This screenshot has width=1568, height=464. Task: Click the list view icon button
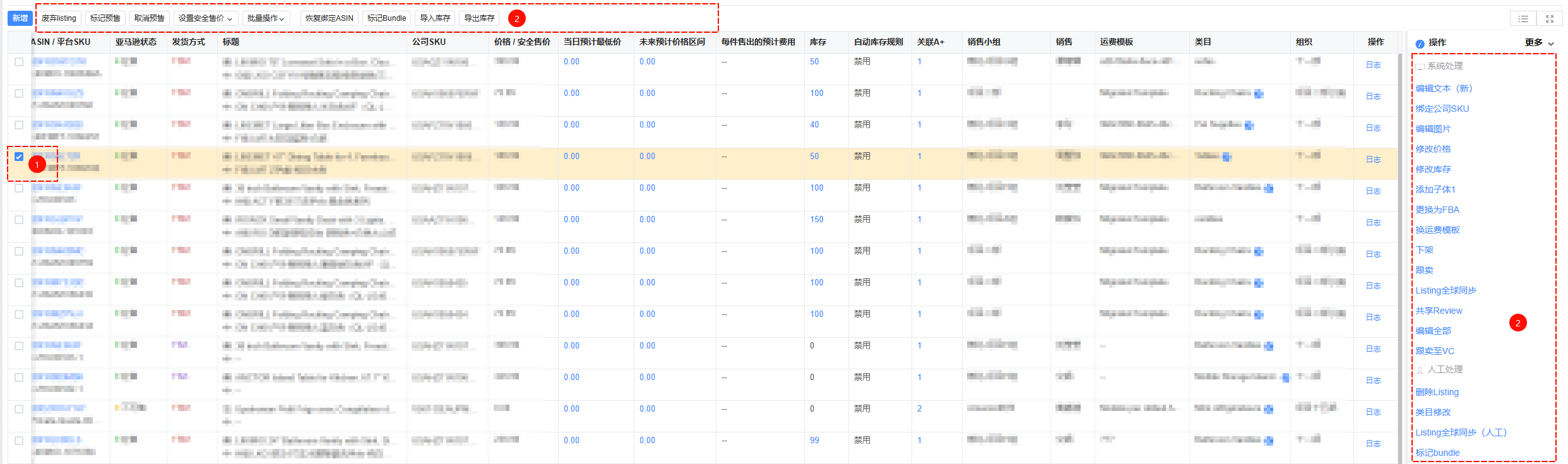(1523, 19)
